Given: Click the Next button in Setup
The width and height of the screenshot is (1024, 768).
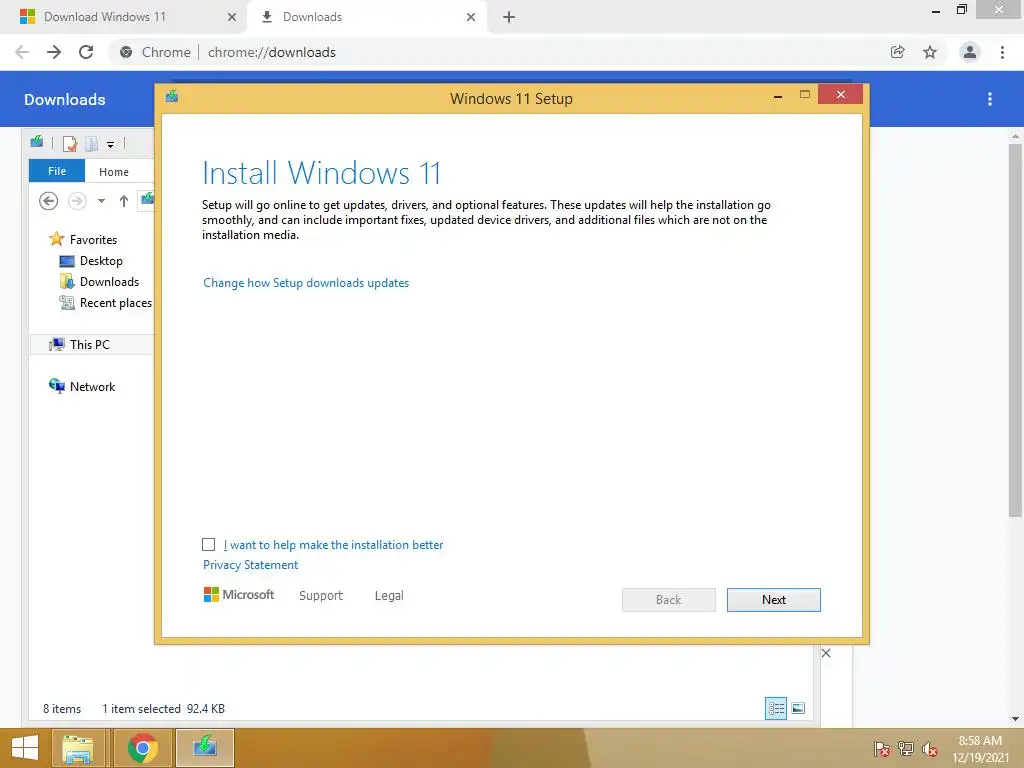Looking at the screenshot, I should pos(773,600).
